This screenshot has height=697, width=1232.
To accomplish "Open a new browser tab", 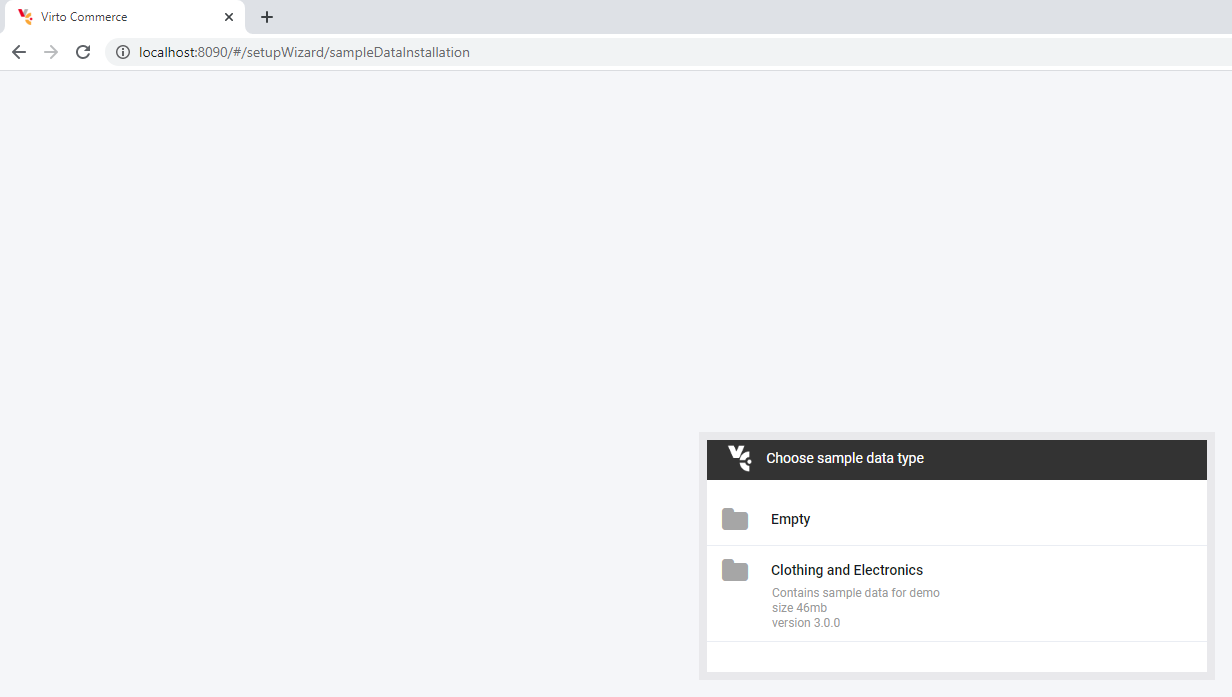I will click(267, 17).
